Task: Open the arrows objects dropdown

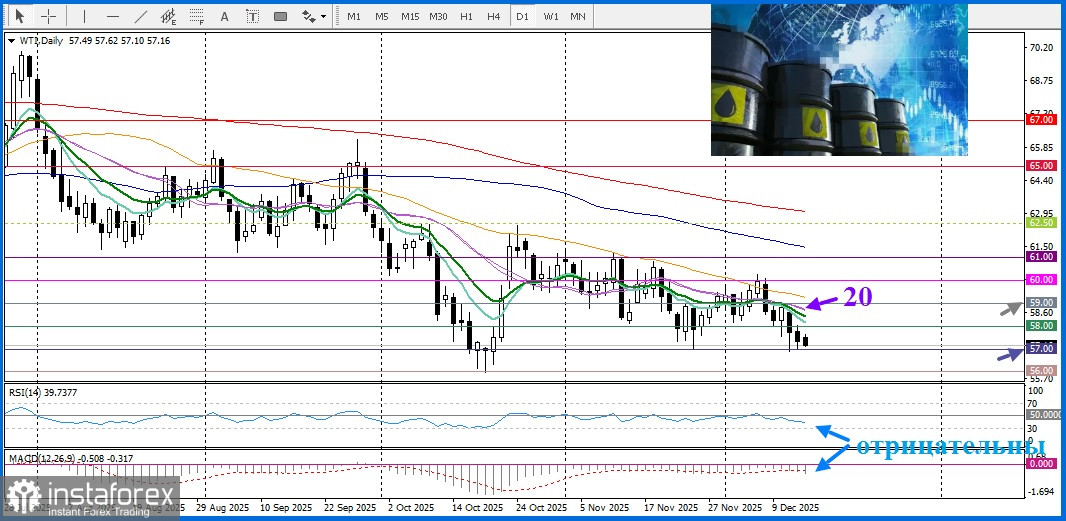Action: coord(314,16)
